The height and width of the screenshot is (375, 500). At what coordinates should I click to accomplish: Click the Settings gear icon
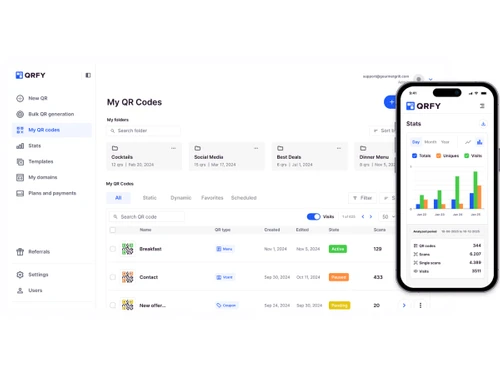click(20, 275)
